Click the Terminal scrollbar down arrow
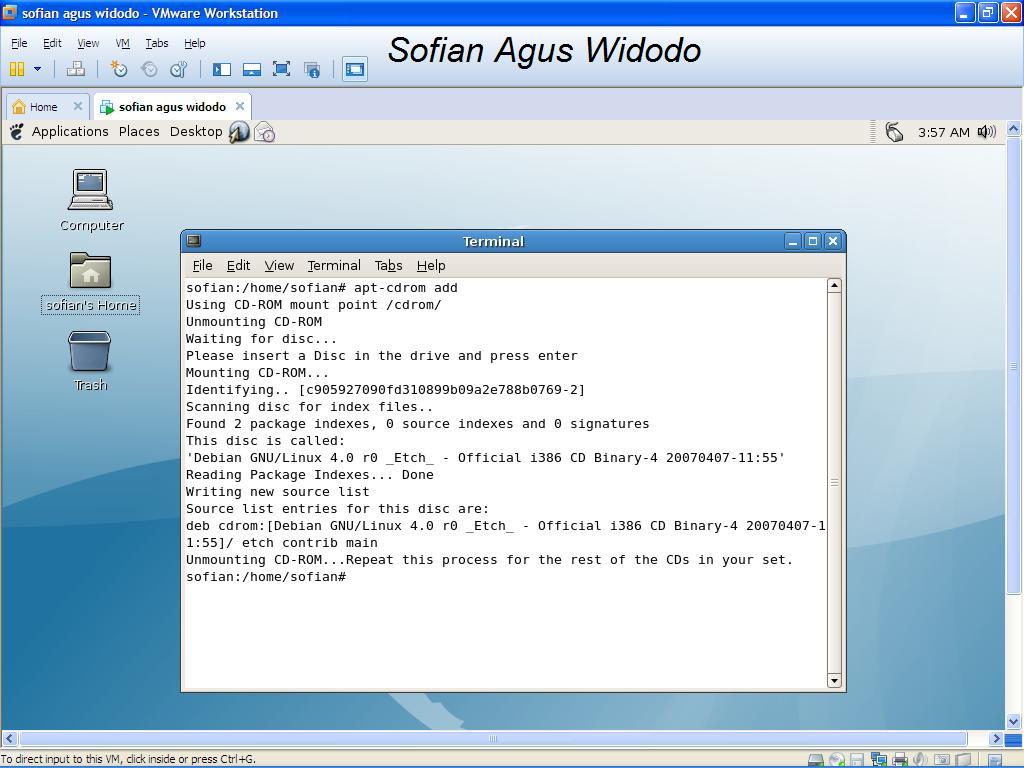The width and height of the screenshot is (1024, 768). tap(834, 680)
